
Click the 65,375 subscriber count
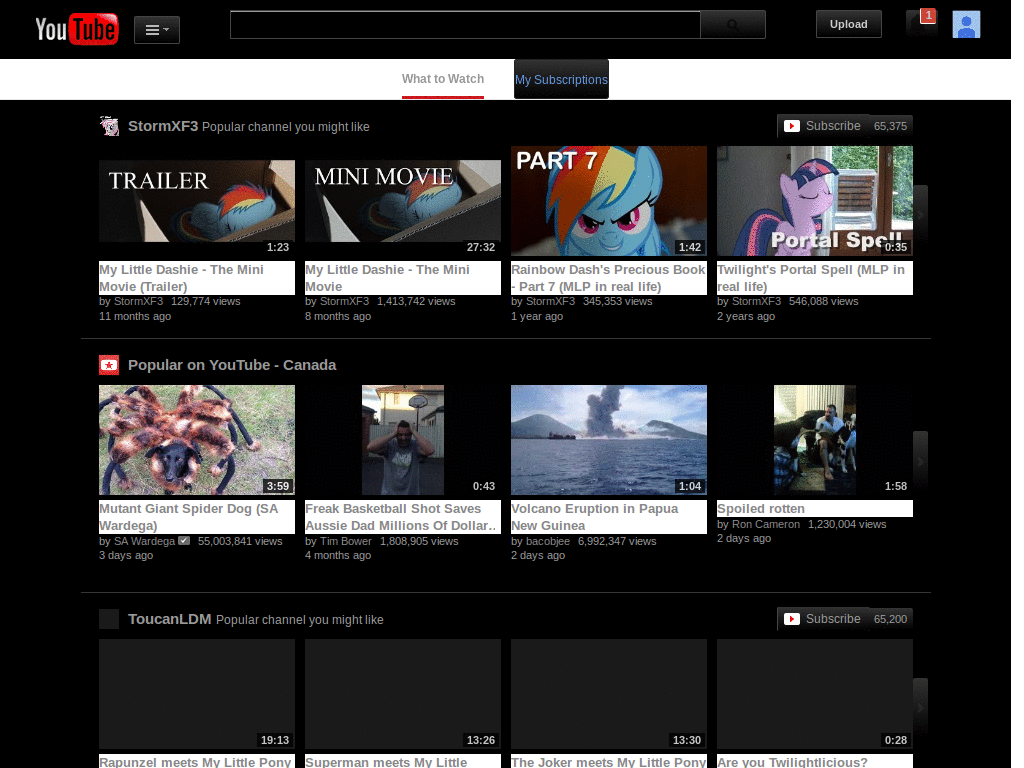[x=890, y=126]
